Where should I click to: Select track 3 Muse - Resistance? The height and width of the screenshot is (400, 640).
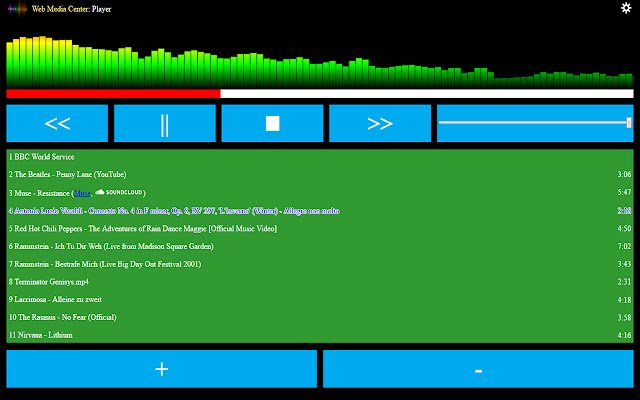pos(320,193)
